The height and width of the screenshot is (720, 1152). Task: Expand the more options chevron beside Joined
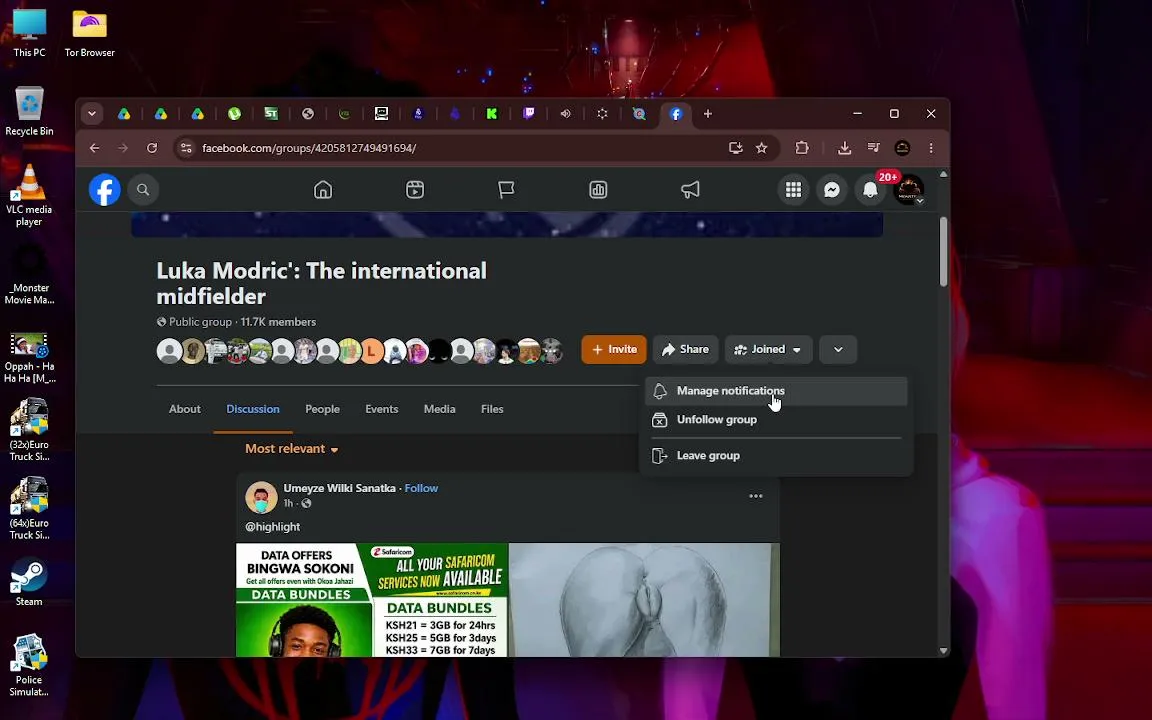[x=838, y=350]
